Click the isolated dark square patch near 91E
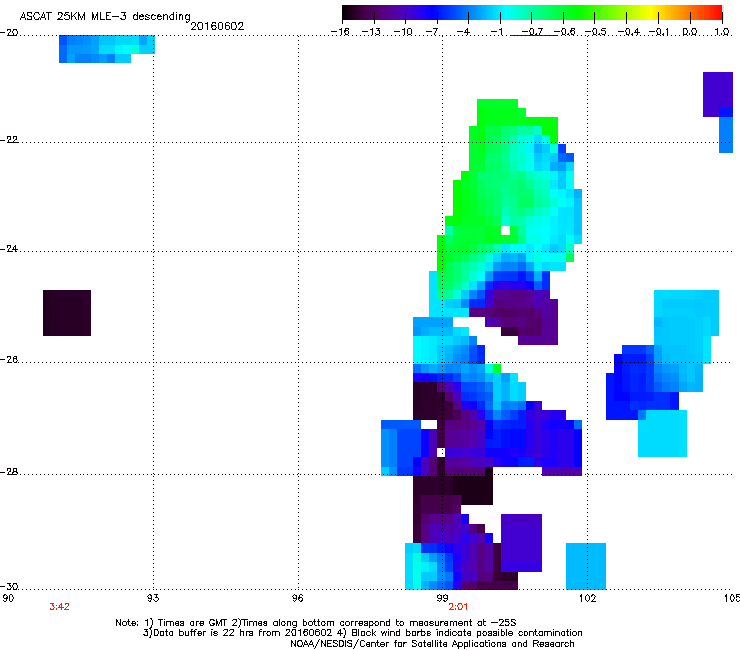740x650 pixels. [x=67, y=313]
